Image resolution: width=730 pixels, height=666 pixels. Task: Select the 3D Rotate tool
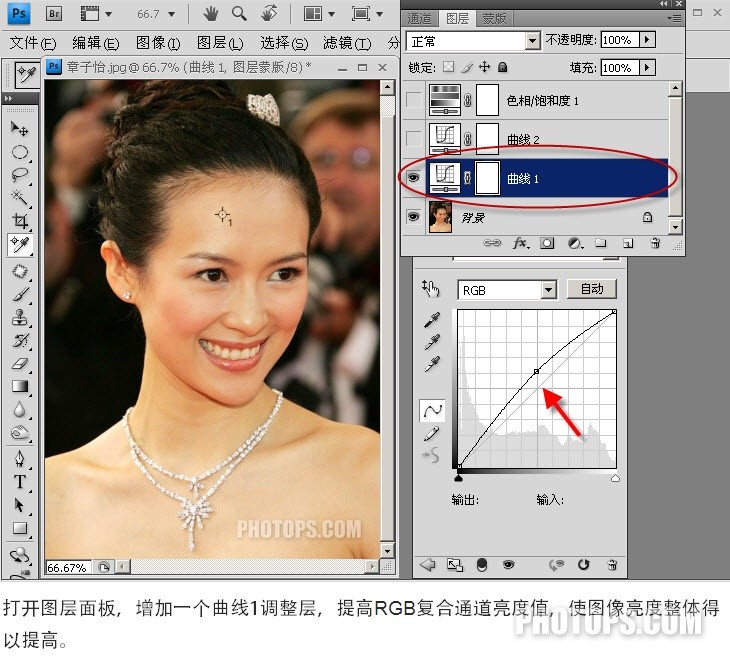point(20,555)
